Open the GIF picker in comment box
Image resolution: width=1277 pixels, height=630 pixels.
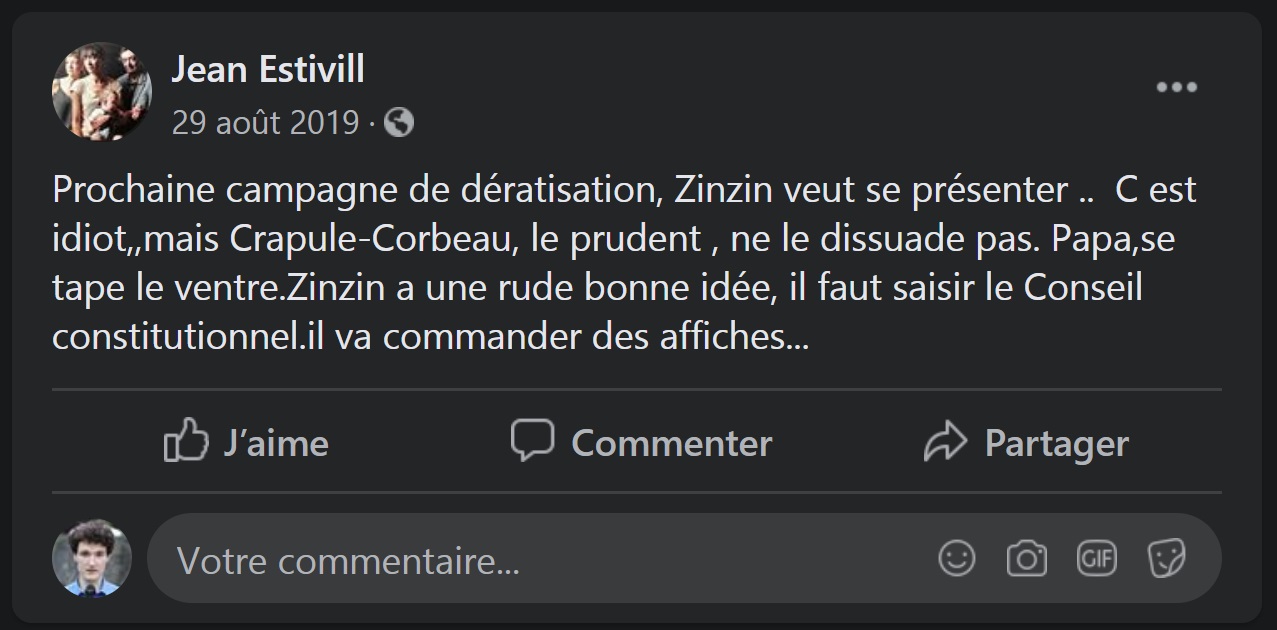pyautogui.click(x=1097, y=558)
